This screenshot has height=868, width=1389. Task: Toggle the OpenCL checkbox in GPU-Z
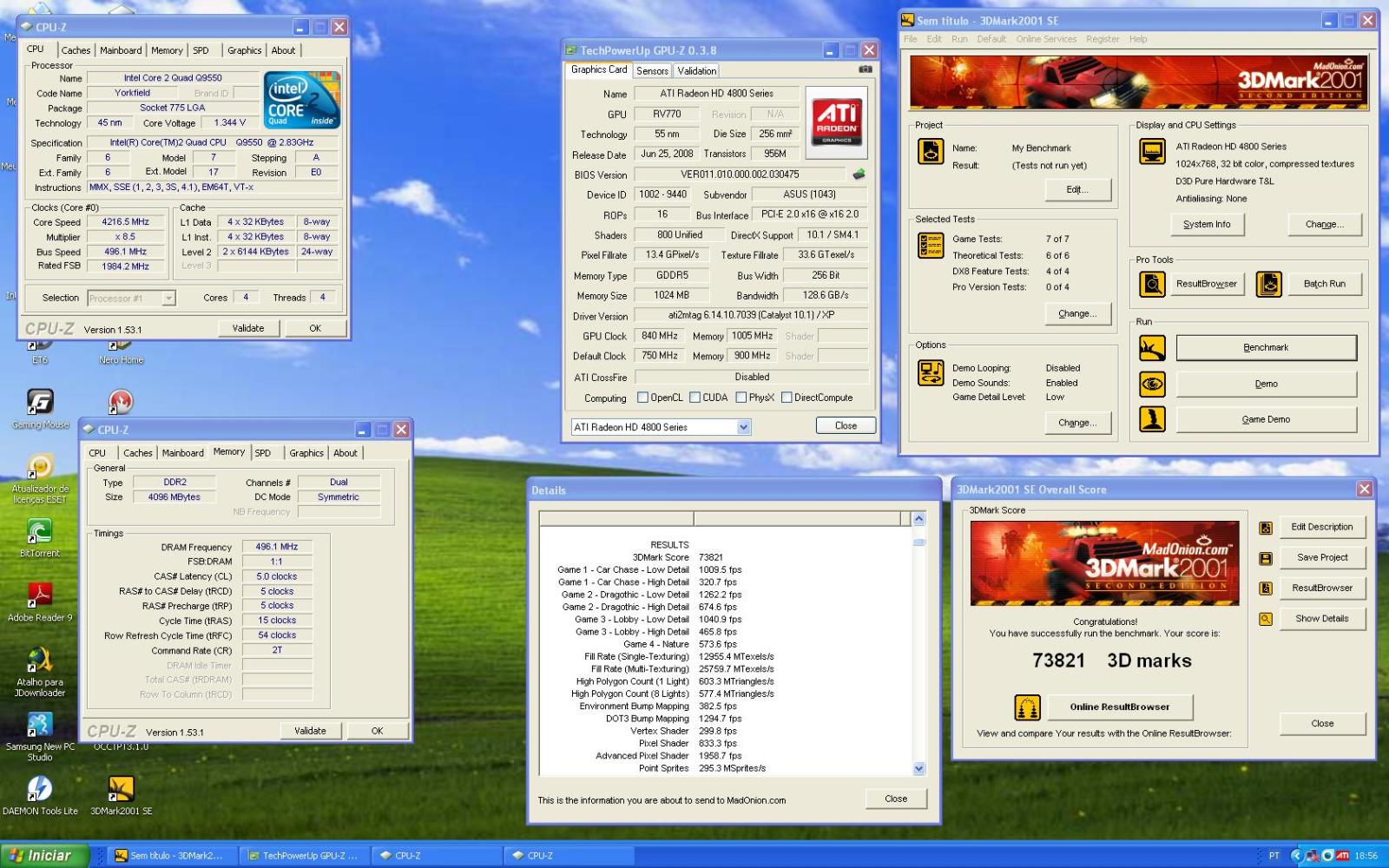tap(642, 398)
